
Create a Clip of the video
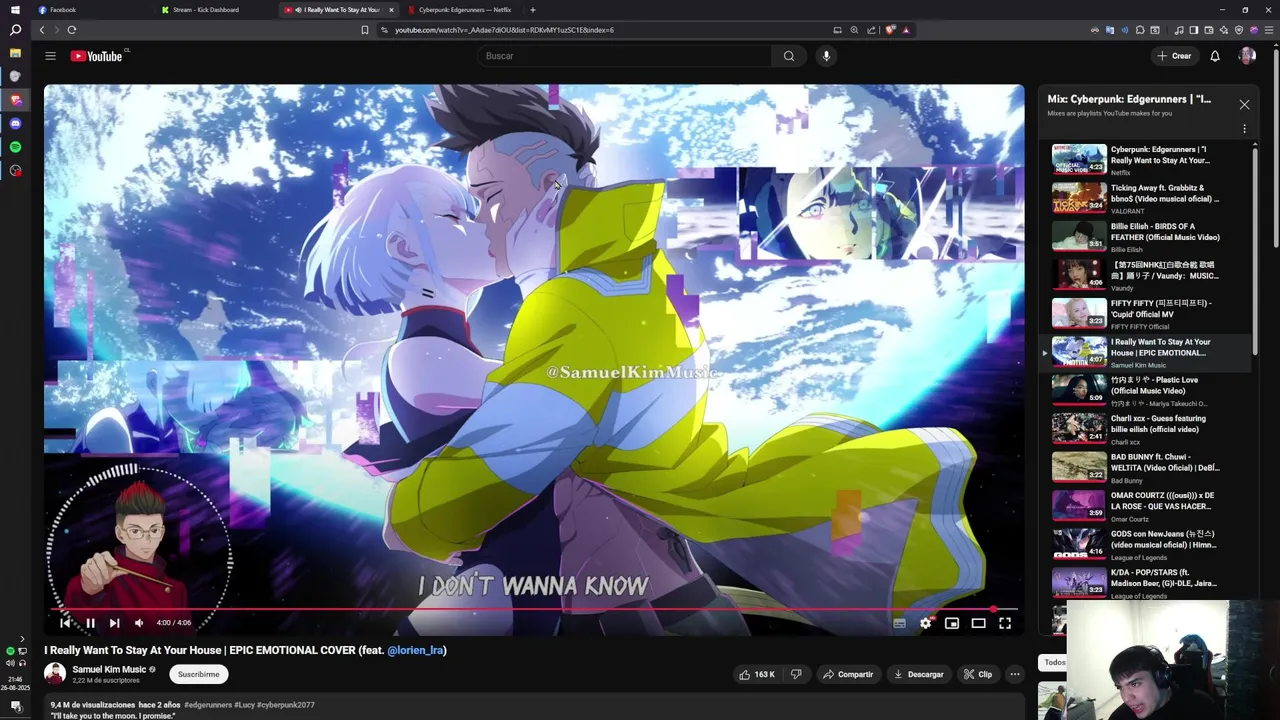pos(978,674)
